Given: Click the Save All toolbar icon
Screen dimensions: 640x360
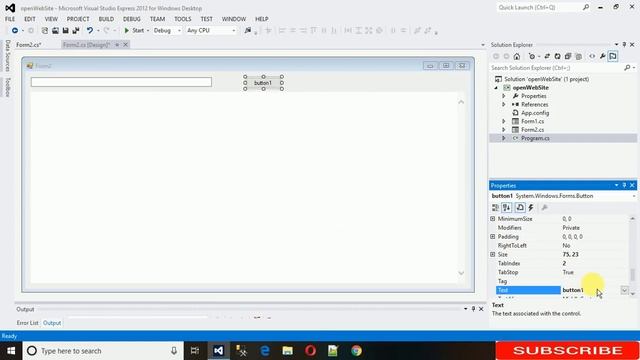Looking at the screenshot, I should 76,31.
